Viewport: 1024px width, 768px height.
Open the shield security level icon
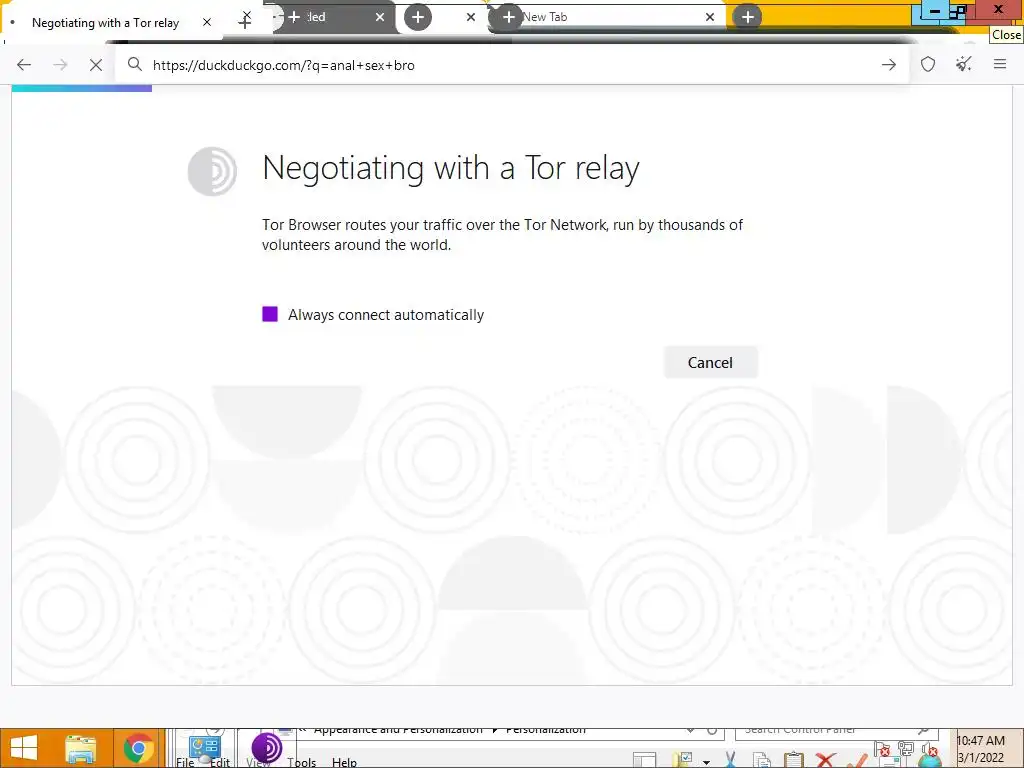[928, 64]
